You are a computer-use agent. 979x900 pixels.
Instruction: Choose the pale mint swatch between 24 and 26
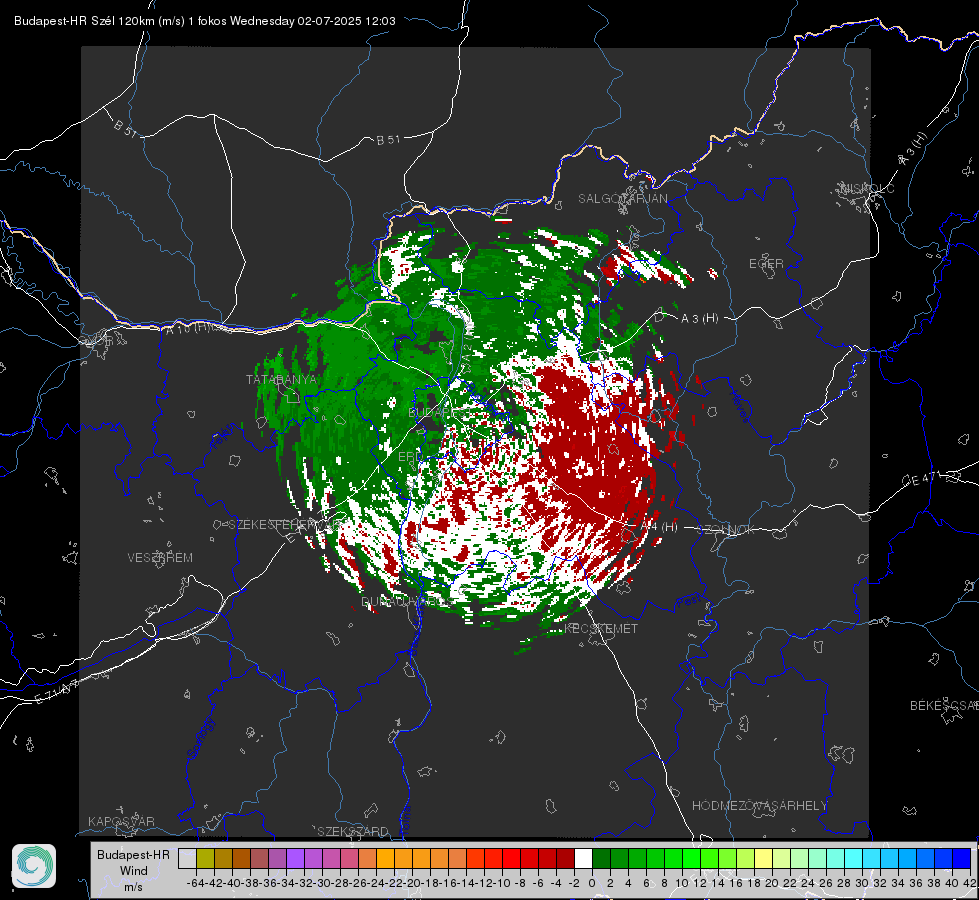click(x=817, y=858)
